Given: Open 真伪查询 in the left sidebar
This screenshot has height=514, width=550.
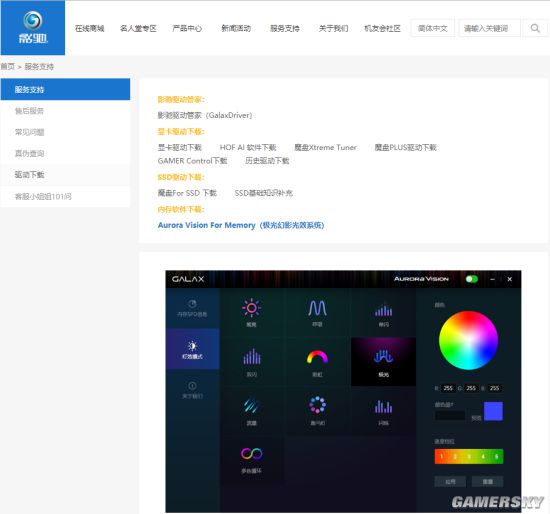Looking at the screenshot, I should [65, 153].
